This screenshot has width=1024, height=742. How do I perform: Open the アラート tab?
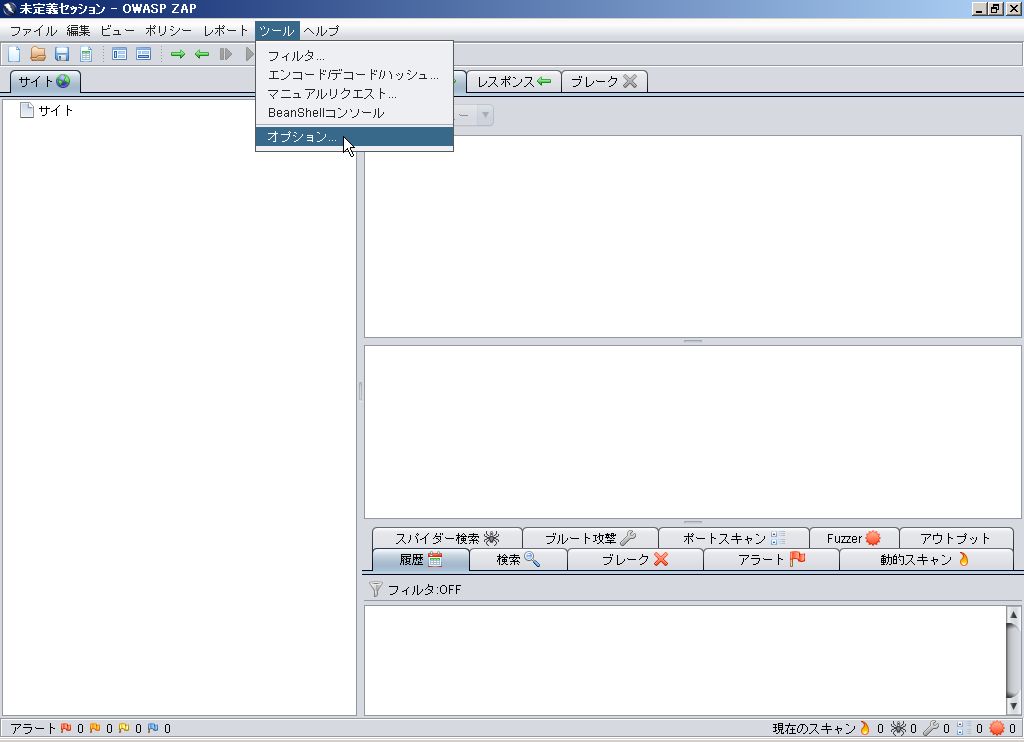coord(771,560)
